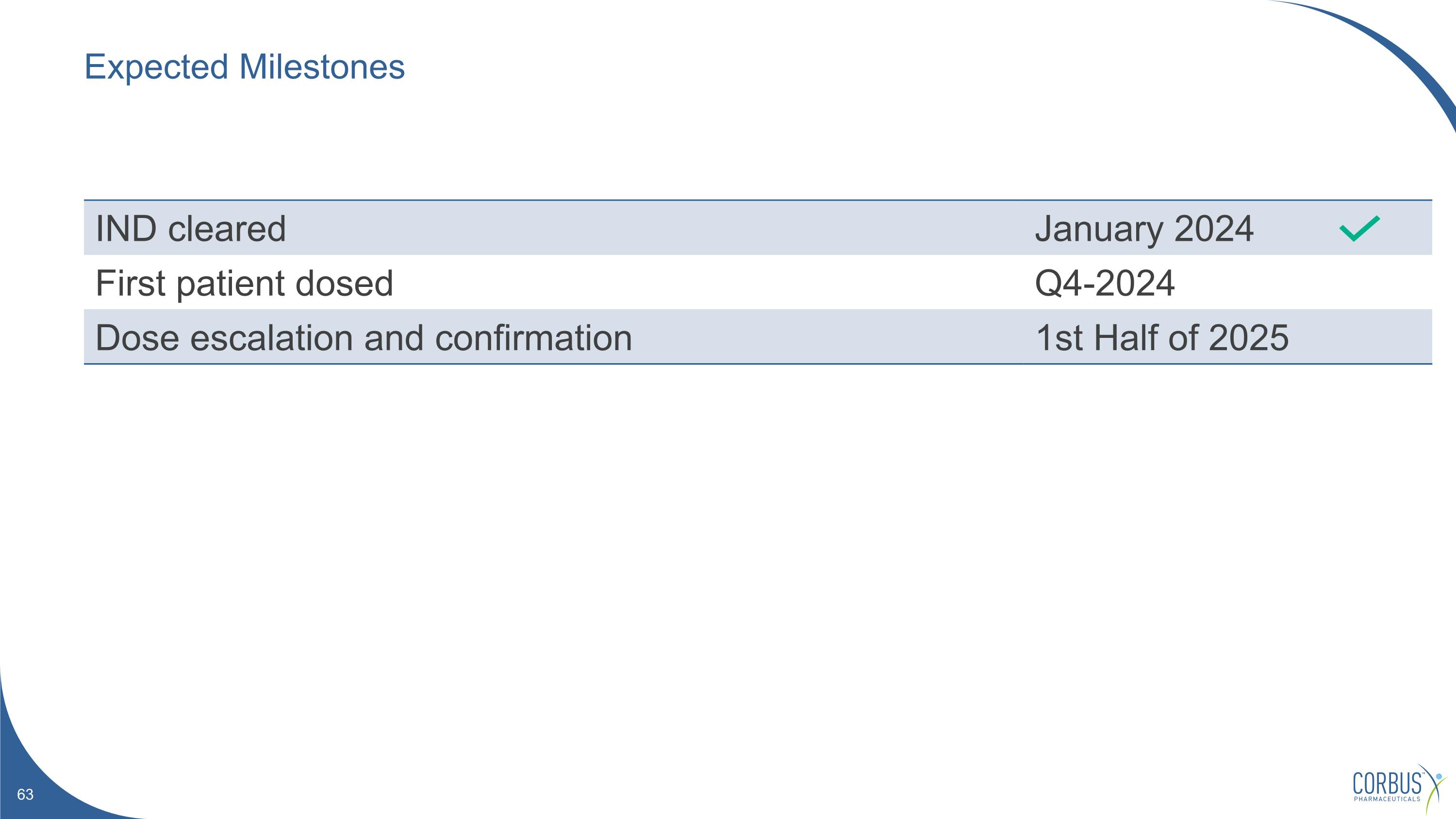
Task: Click the word dosed in second row
Action: (x=344, y=283)
